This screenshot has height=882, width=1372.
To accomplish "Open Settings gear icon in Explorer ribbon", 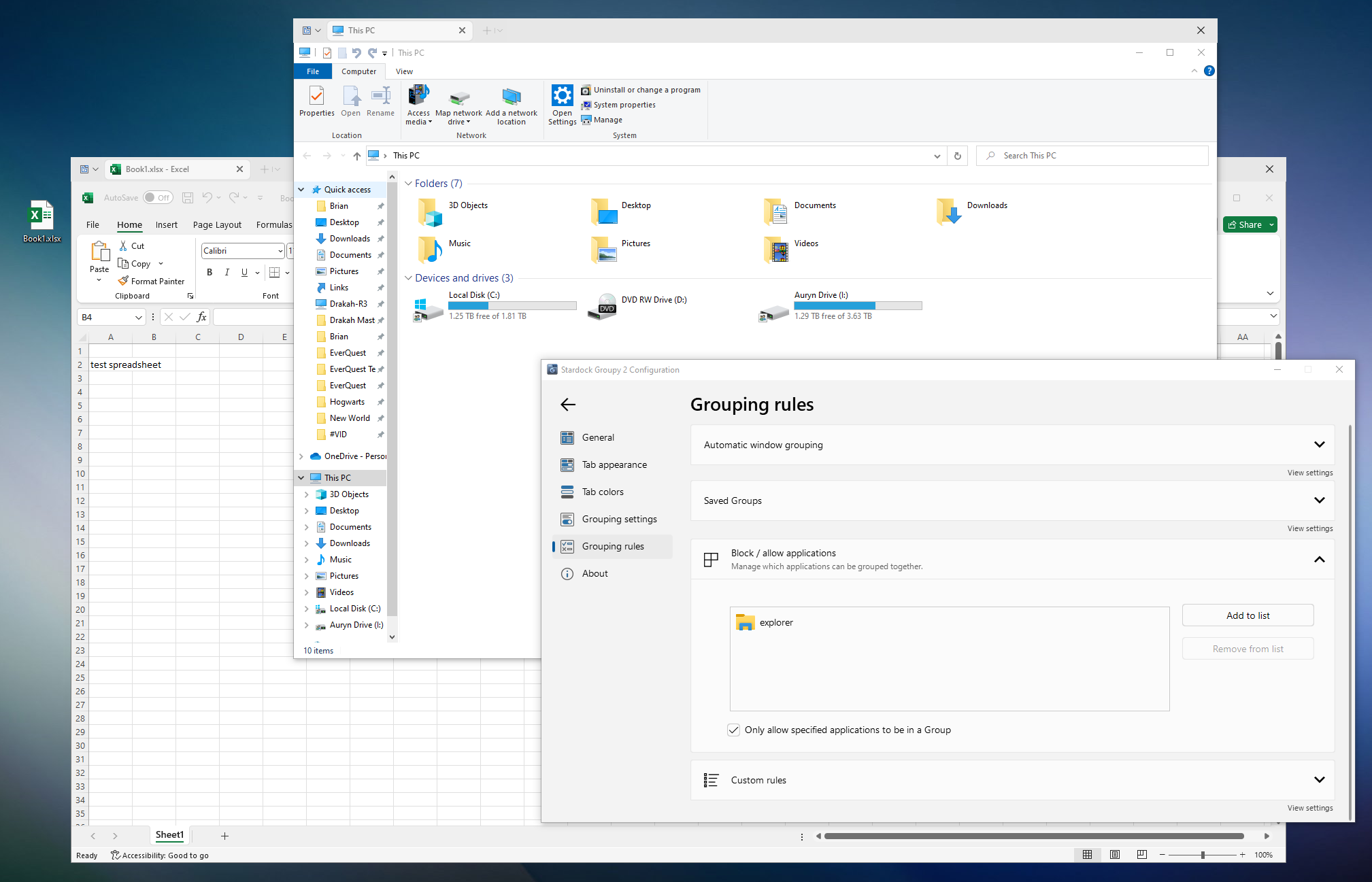I will click(x=562, y=105).
